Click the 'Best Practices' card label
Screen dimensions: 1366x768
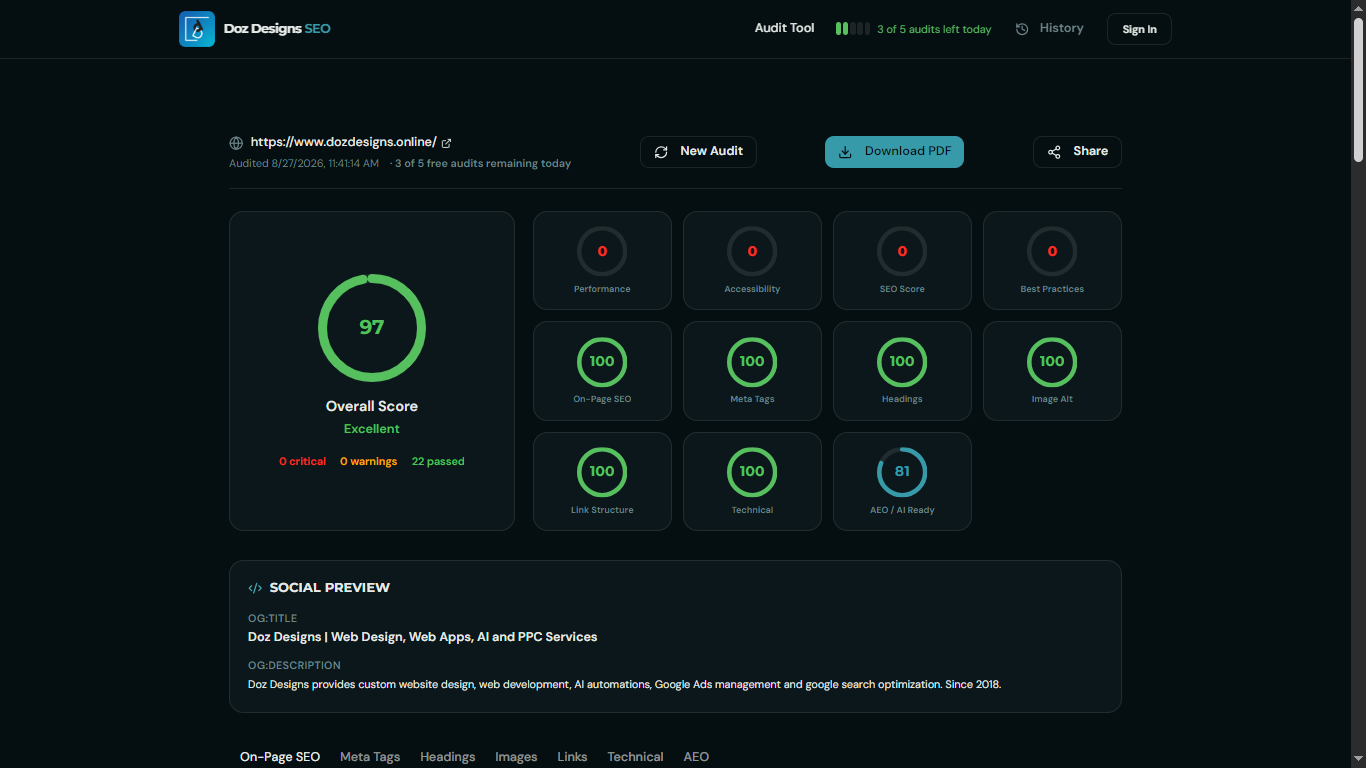pyautogui.click(x=1052, y=289)
